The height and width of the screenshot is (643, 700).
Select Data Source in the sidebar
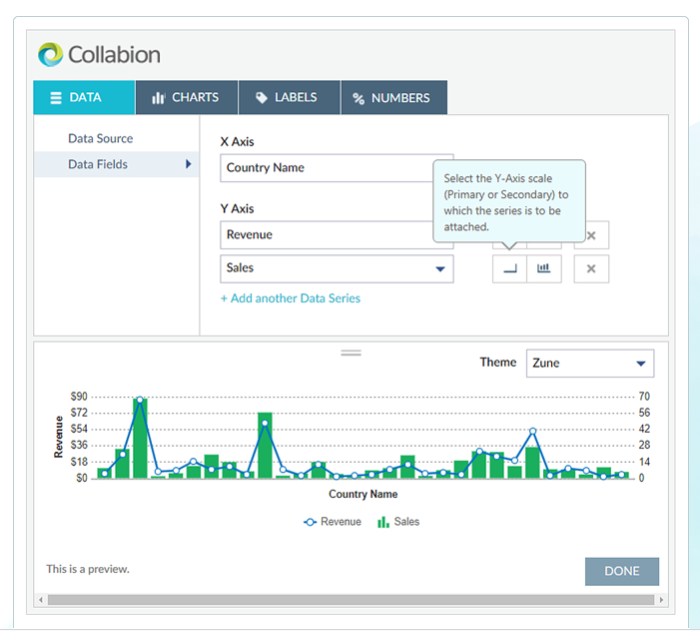pyautogui.click(x=100, y=138)
